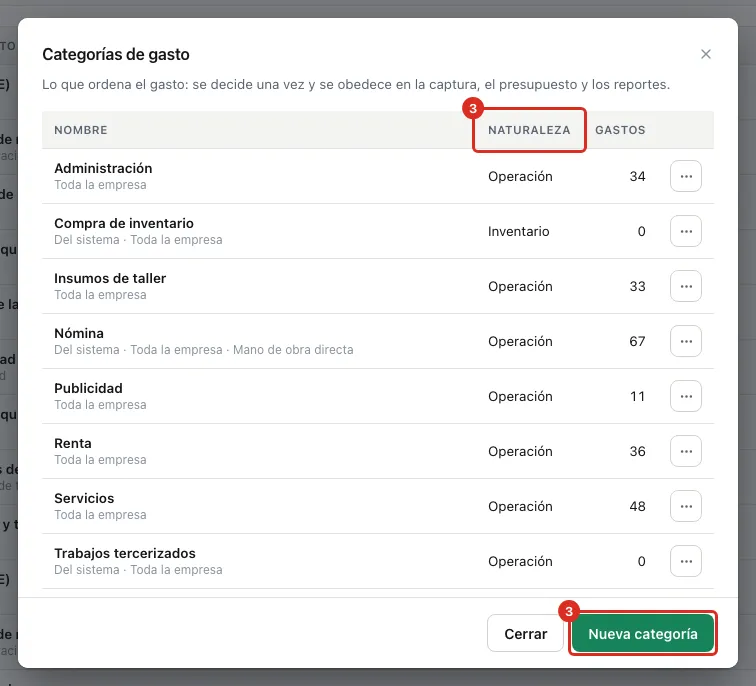Image resolution: width=756 pixels, height=686 pixels.
Task: Click the Inventario nature value
Action: 518,231
